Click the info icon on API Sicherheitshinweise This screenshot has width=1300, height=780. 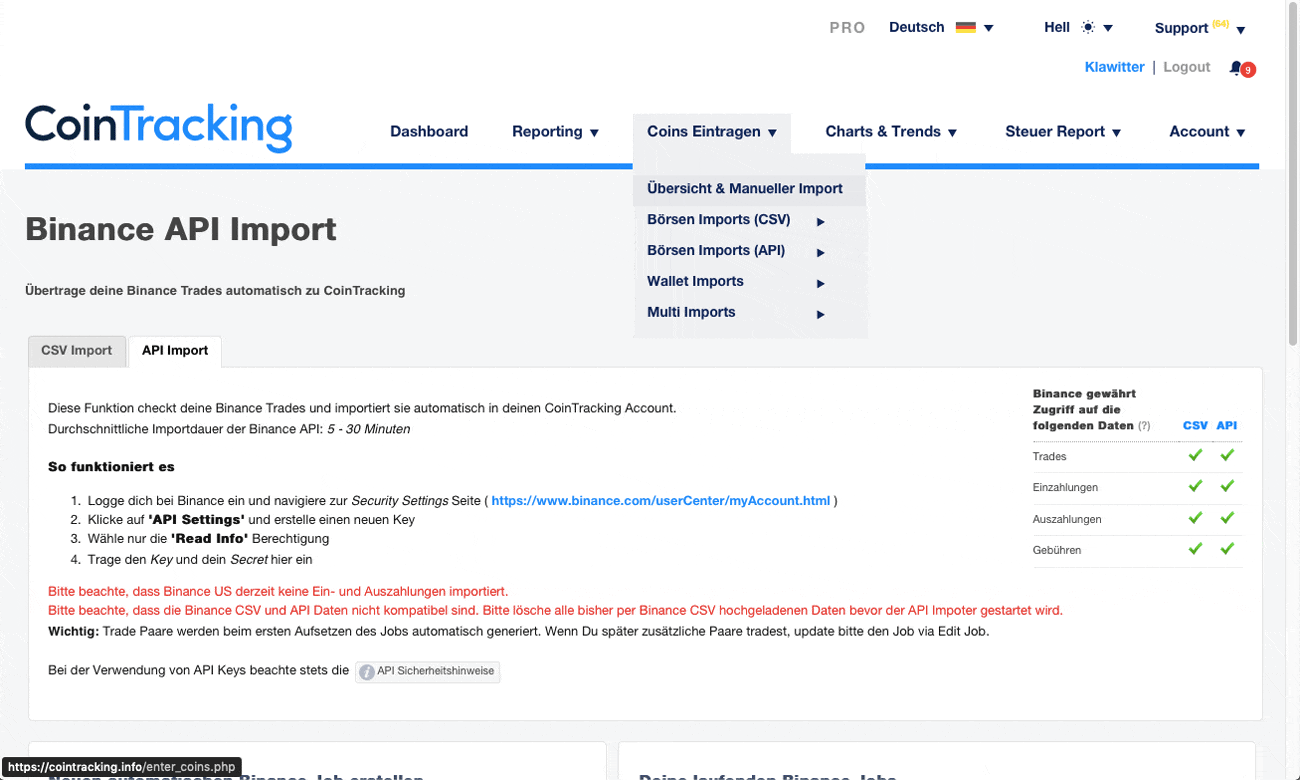(x=368, y=671)
